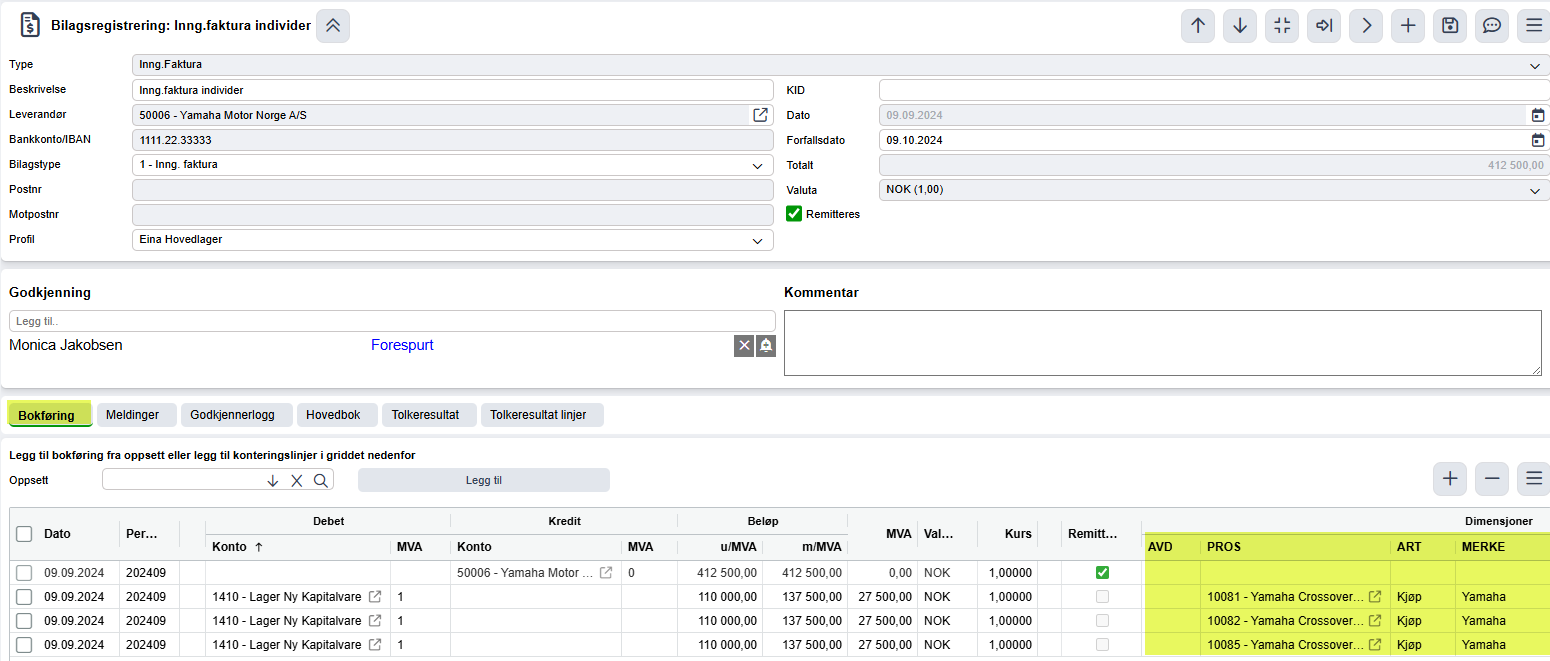Click the minimize-view arrows icon

tap(1282, 26)
